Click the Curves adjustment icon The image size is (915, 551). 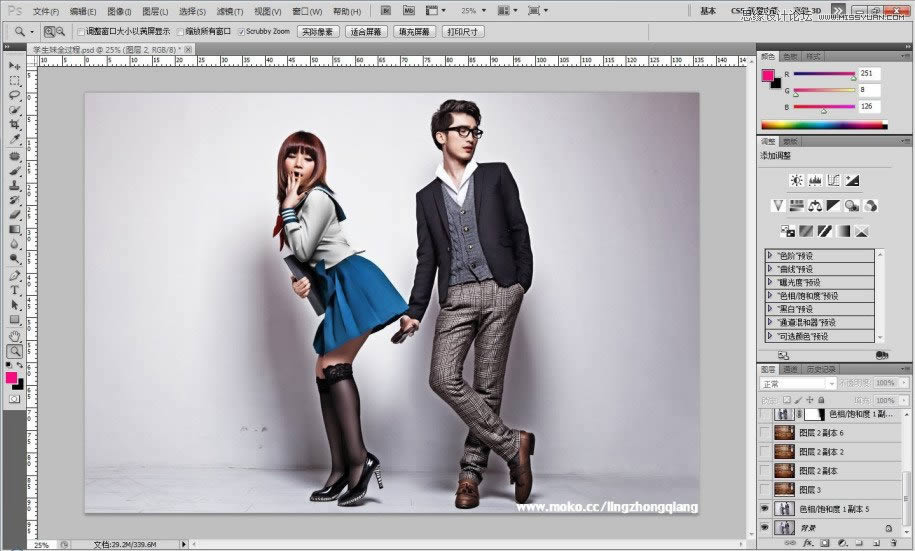(833, 180)
